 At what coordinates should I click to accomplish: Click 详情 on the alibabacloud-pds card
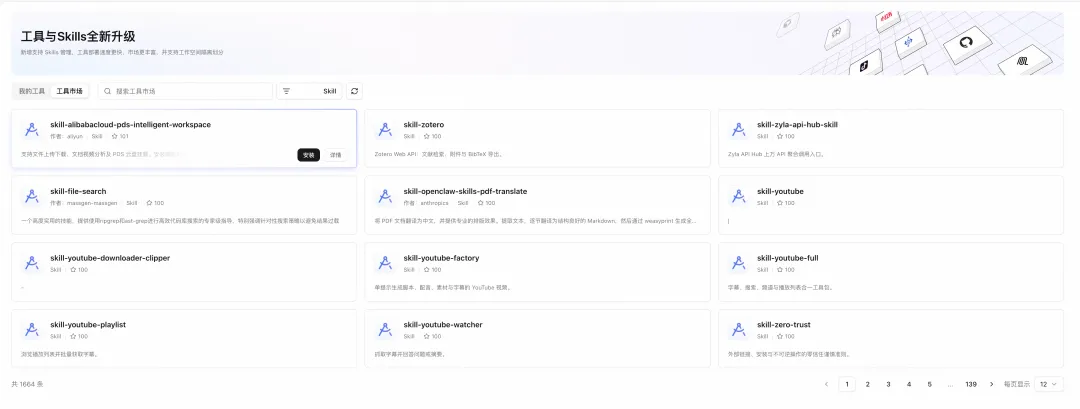tap(335, 155)
